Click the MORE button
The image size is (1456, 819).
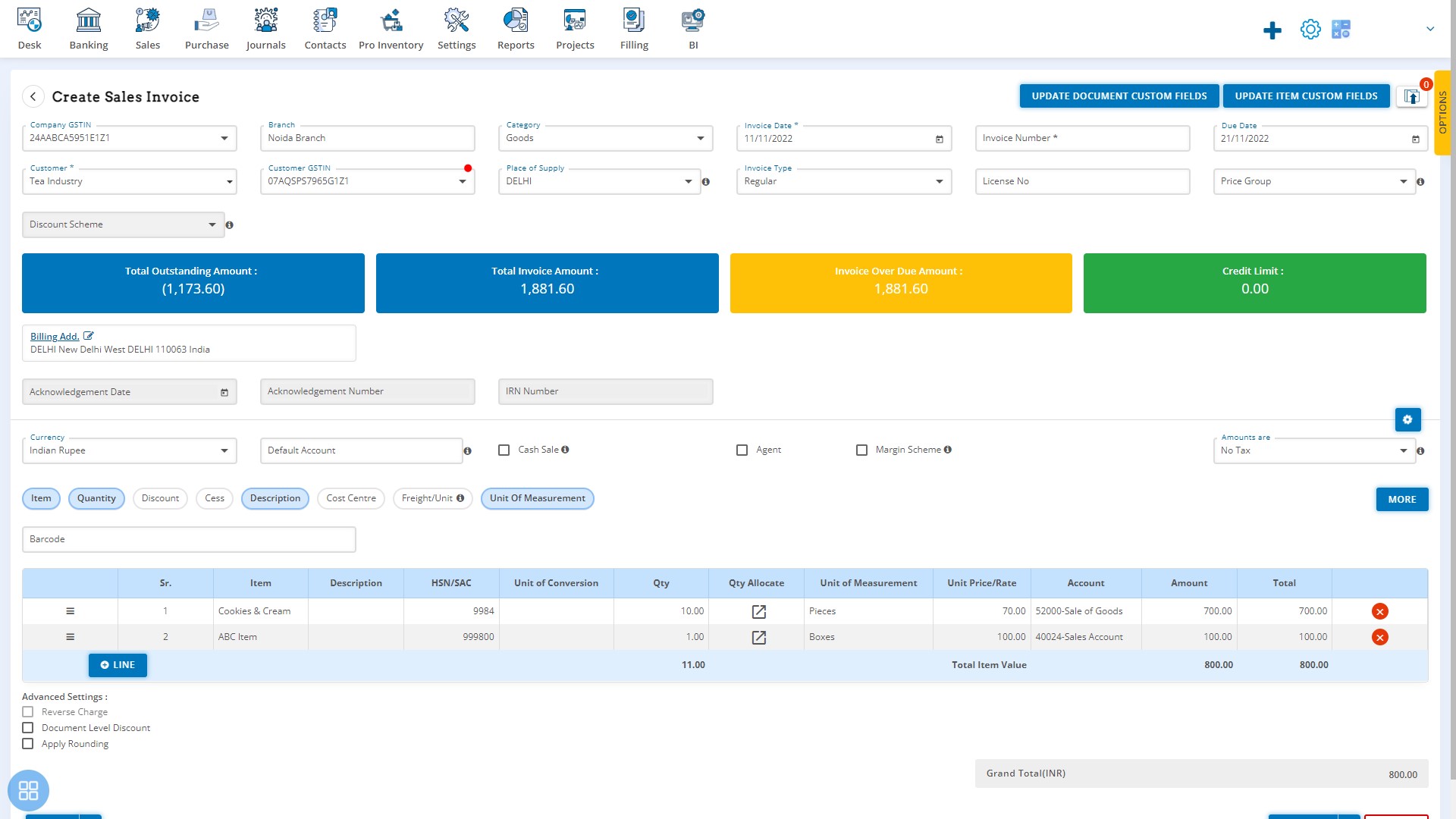point(1402,500)
